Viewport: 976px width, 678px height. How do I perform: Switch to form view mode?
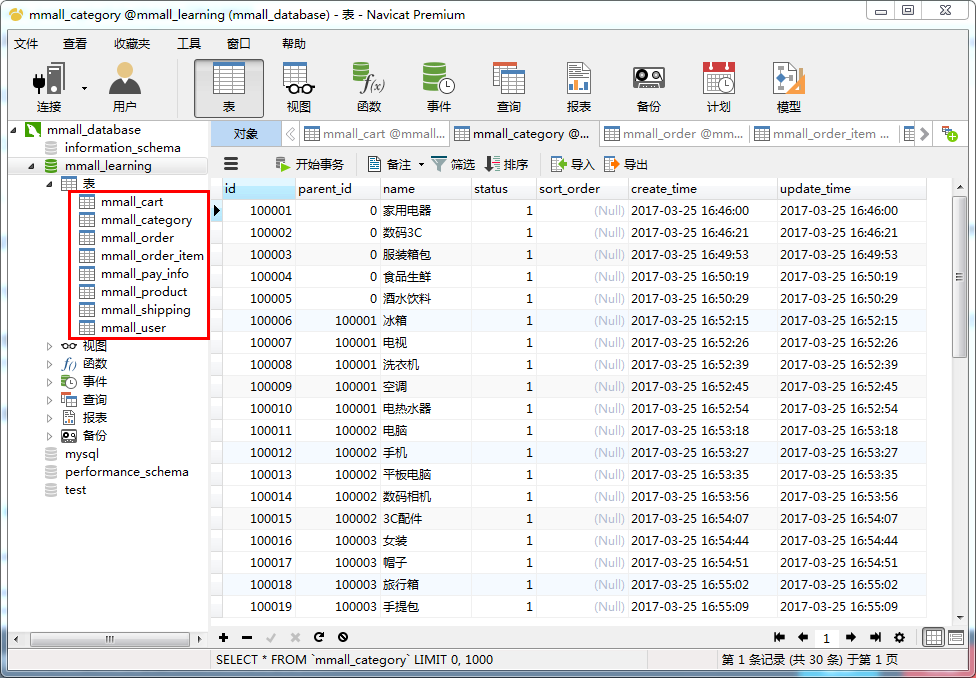pyautogui.click(x=955, y=637)
